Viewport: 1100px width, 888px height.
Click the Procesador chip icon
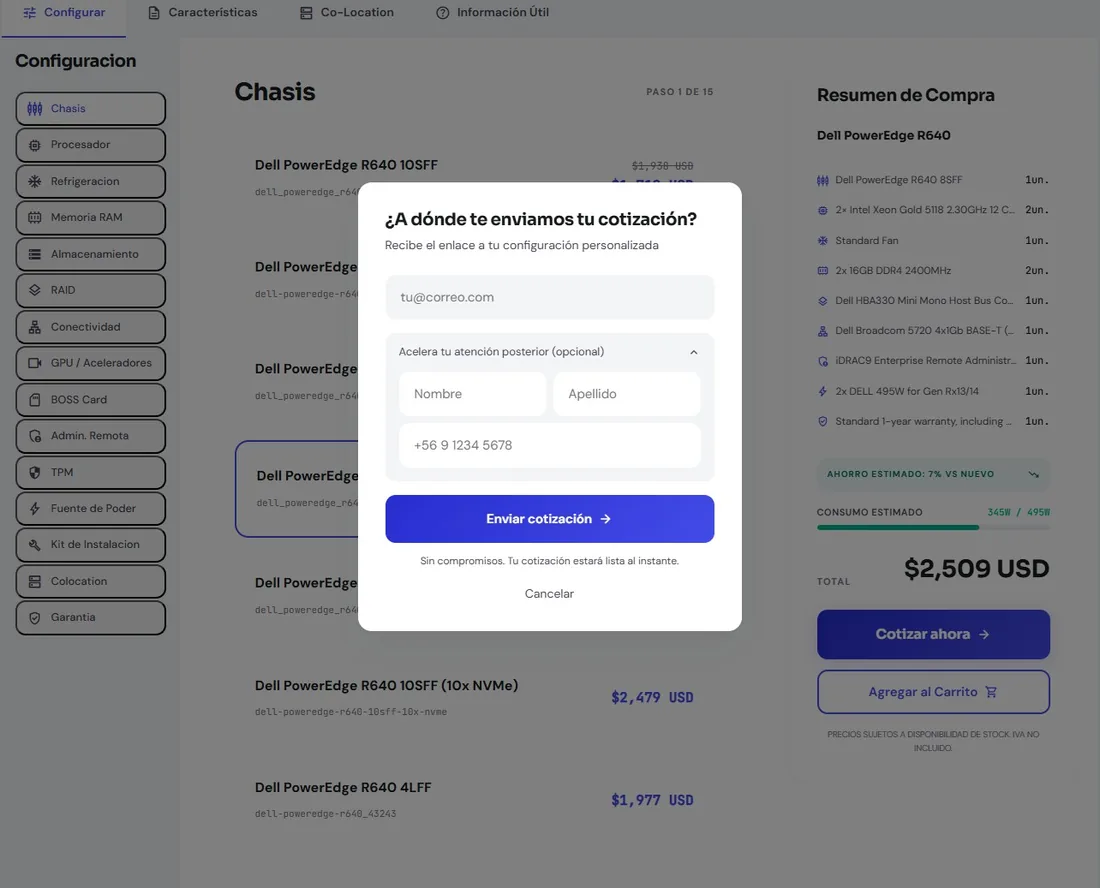(x=34, y=145)
